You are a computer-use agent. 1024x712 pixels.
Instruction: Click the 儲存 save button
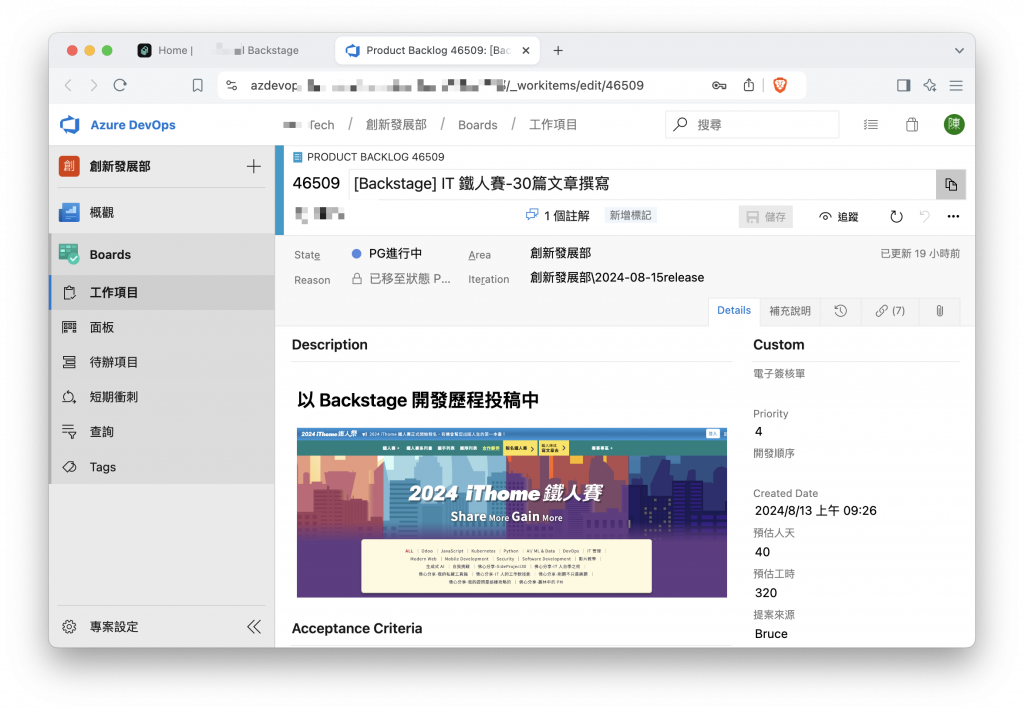pos(765,217)
